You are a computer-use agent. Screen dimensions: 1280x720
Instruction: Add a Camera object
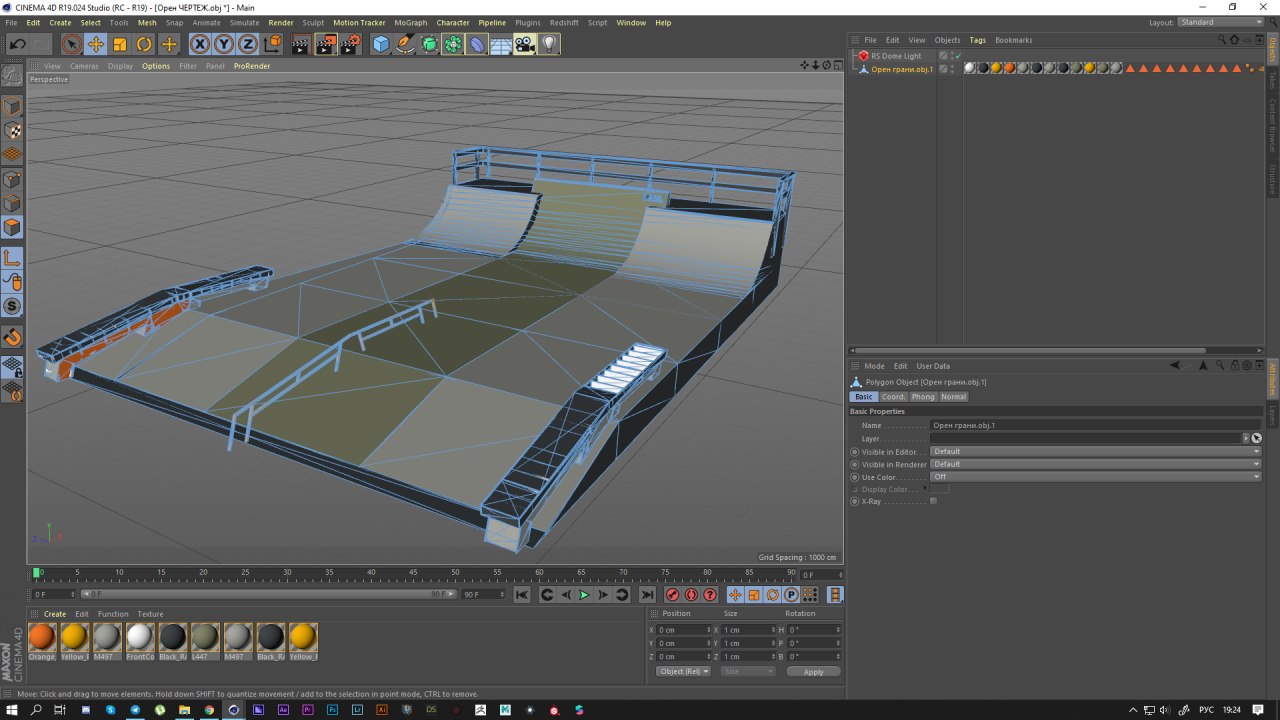click(x=525, y=44)
